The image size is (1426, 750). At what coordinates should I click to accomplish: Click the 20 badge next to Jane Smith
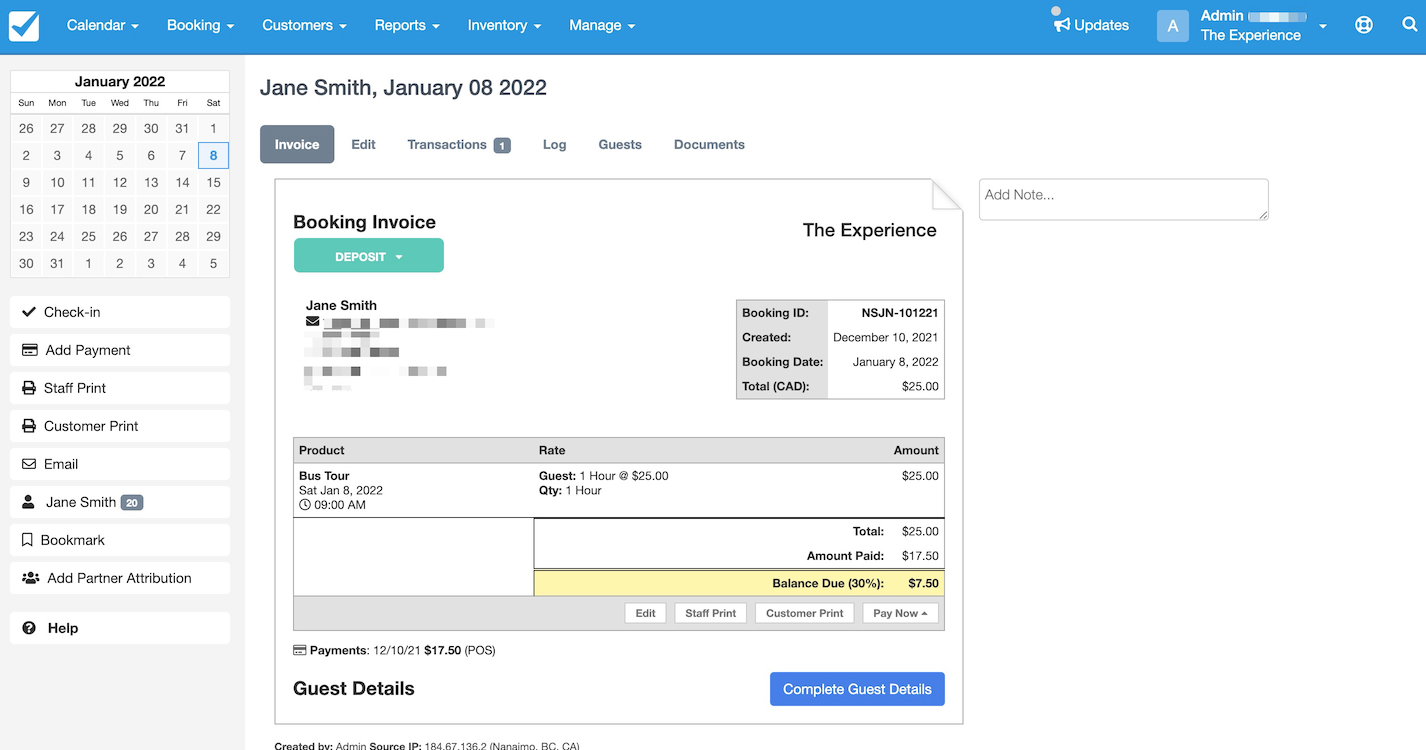[x=132, y=502]
